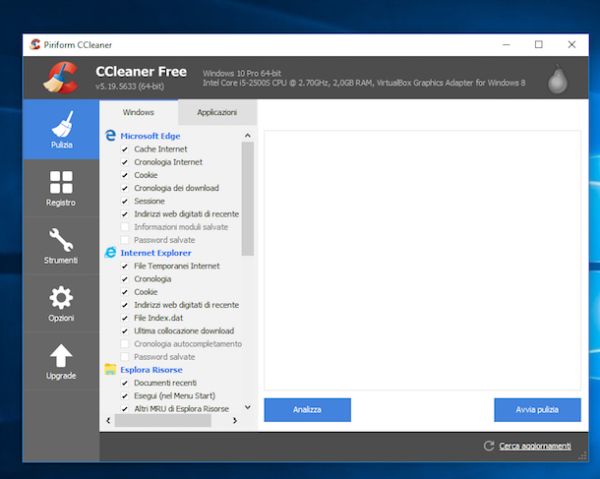Enable Cronologia autocompletamento checkbox

click(125, 344)
